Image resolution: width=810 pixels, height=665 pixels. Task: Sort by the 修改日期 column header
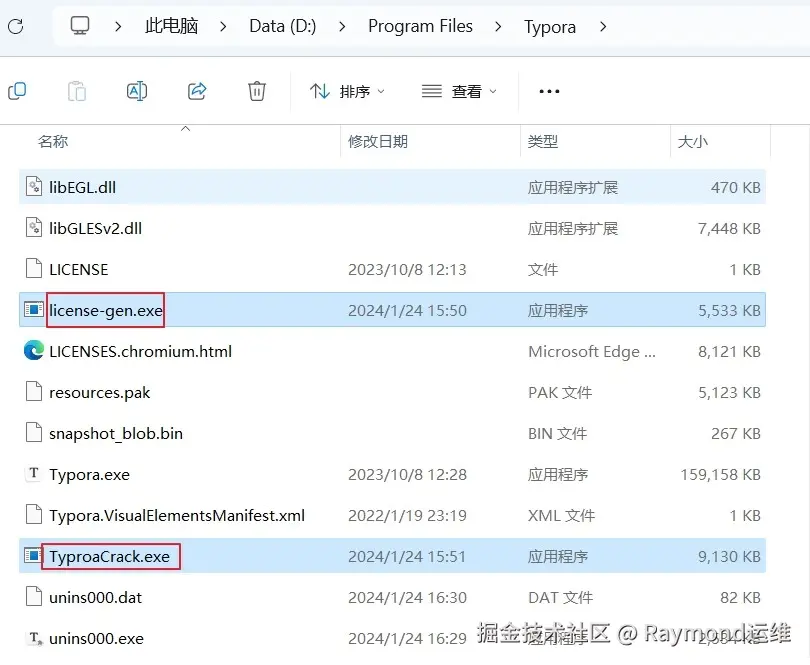pyautogui.click(x=378, y=141)
